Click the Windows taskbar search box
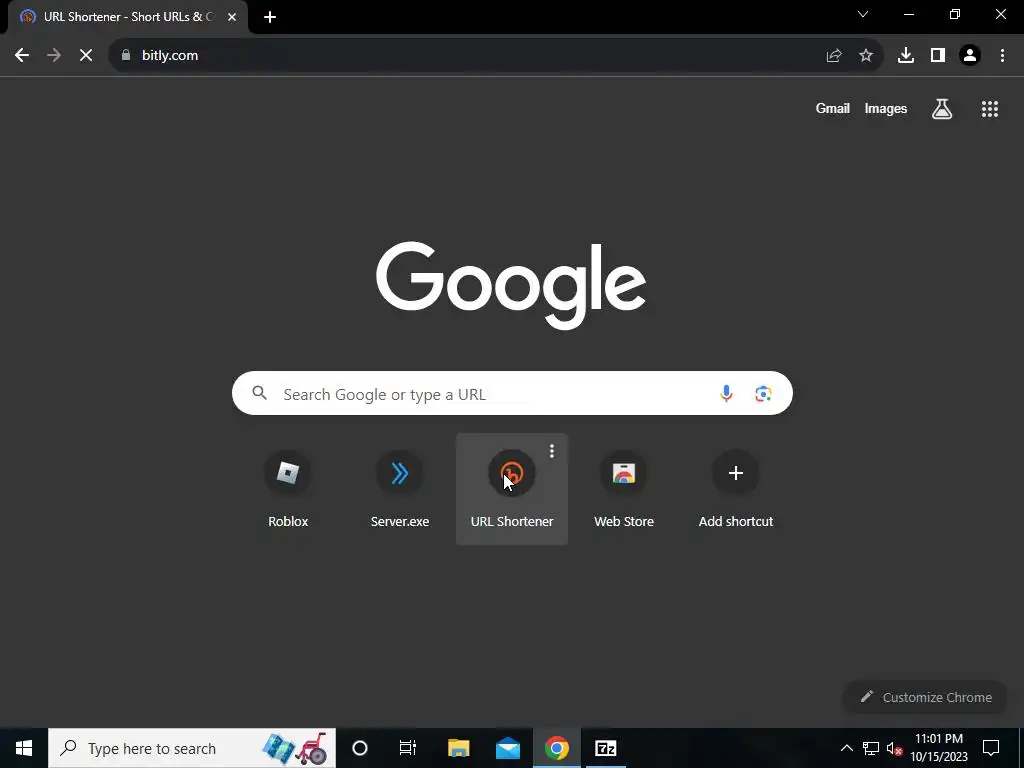 pos(192,748)
